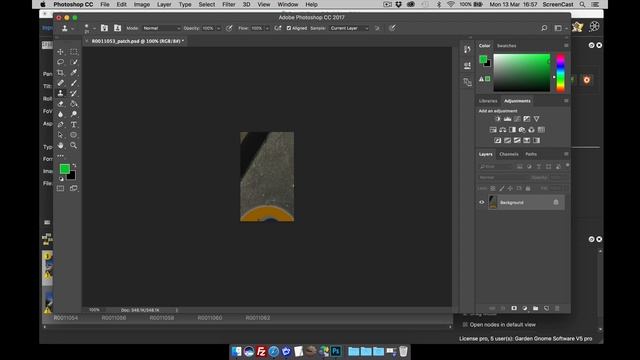
Task: Select the Eraser tool
Action: click(x=60, y=104)
